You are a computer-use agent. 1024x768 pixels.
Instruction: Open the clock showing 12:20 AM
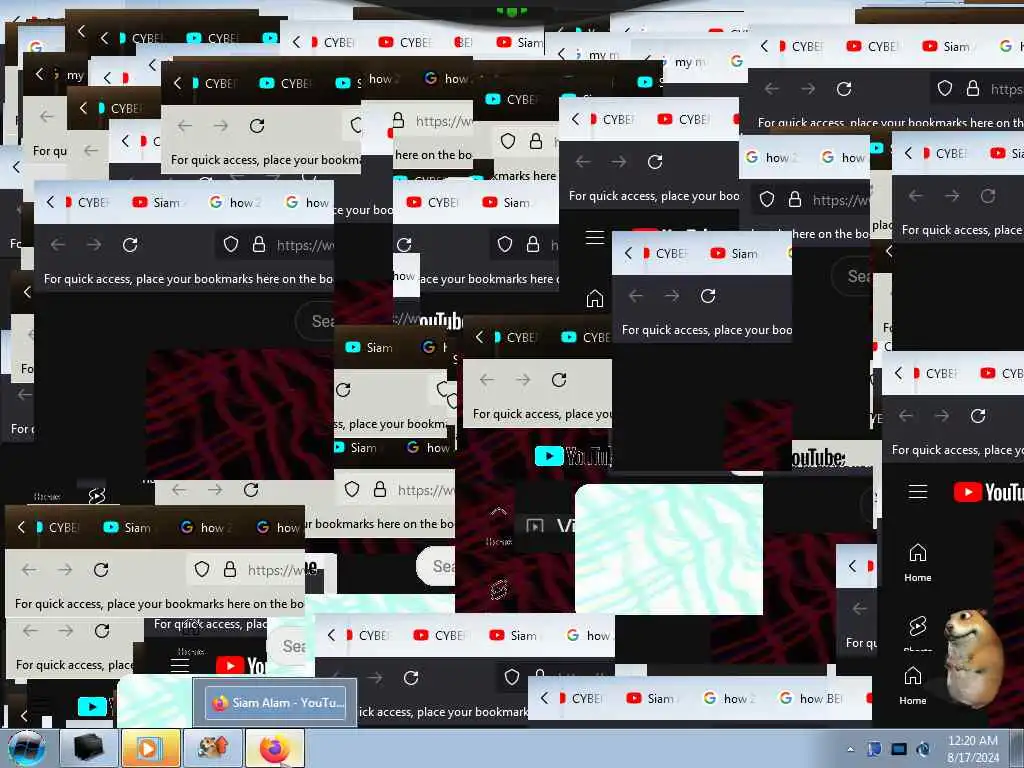(x=972, y=749)
